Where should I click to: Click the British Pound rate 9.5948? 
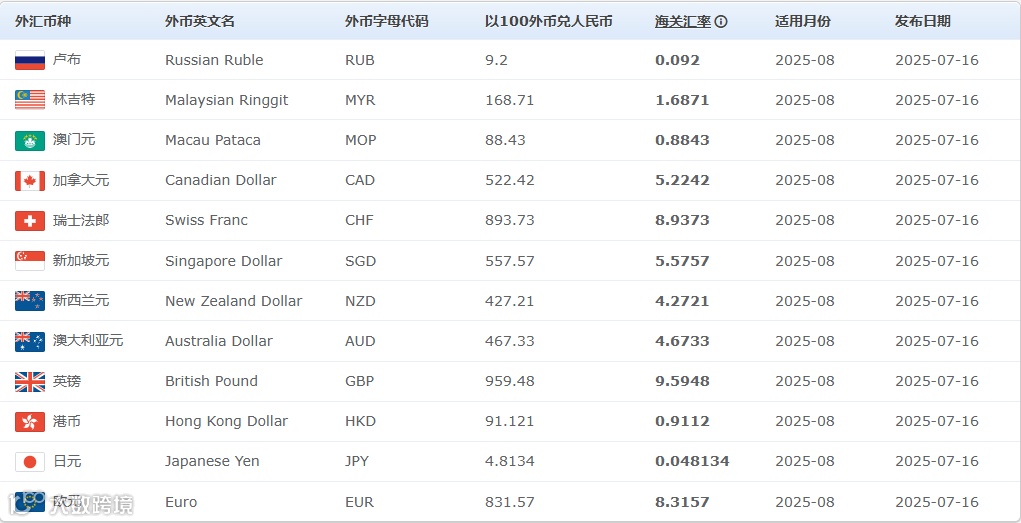(682, 381)
